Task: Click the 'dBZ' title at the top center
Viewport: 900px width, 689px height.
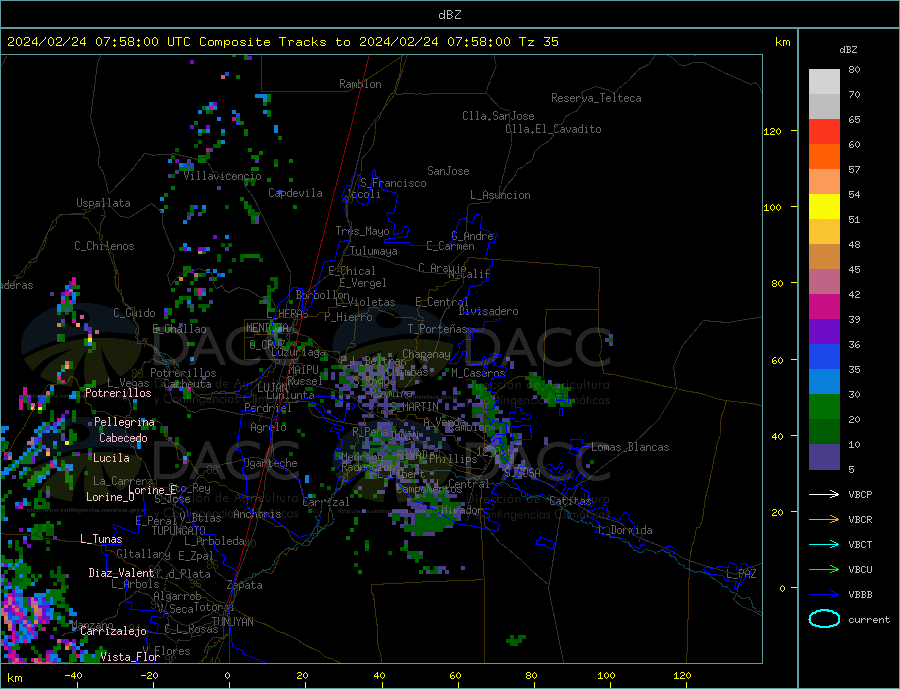Action: tap(449, 15)
